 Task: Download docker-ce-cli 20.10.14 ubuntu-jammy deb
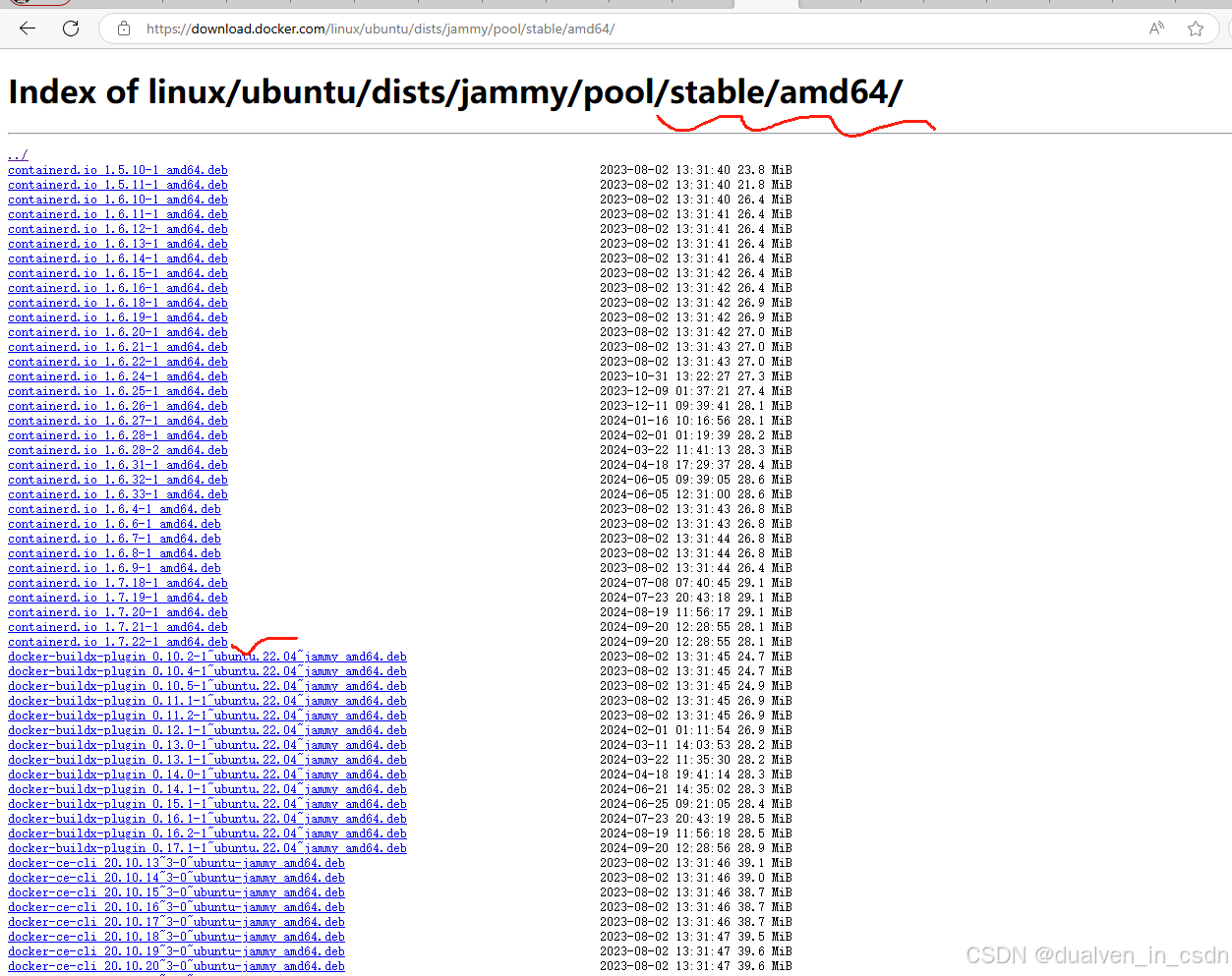[176, 878]
